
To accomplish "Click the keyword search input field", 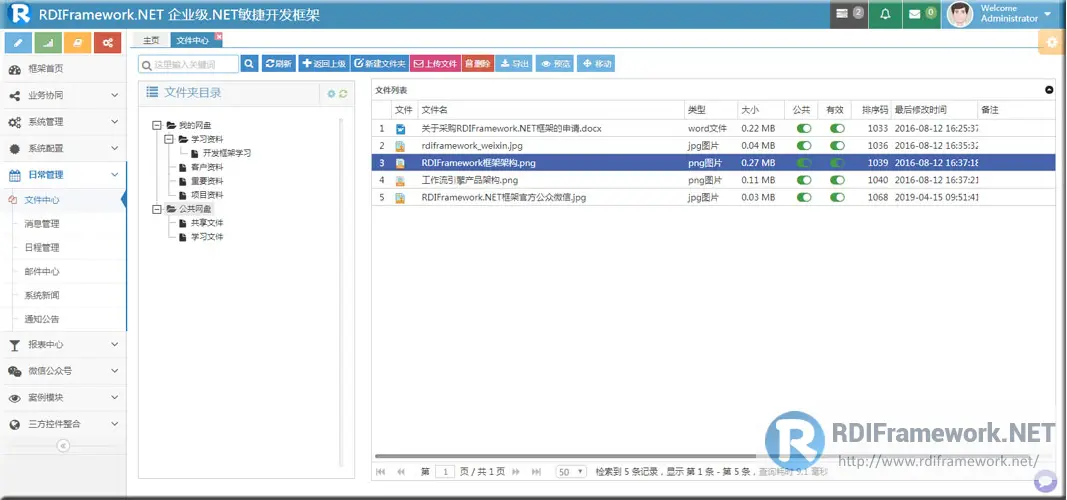I will [188, 64].
